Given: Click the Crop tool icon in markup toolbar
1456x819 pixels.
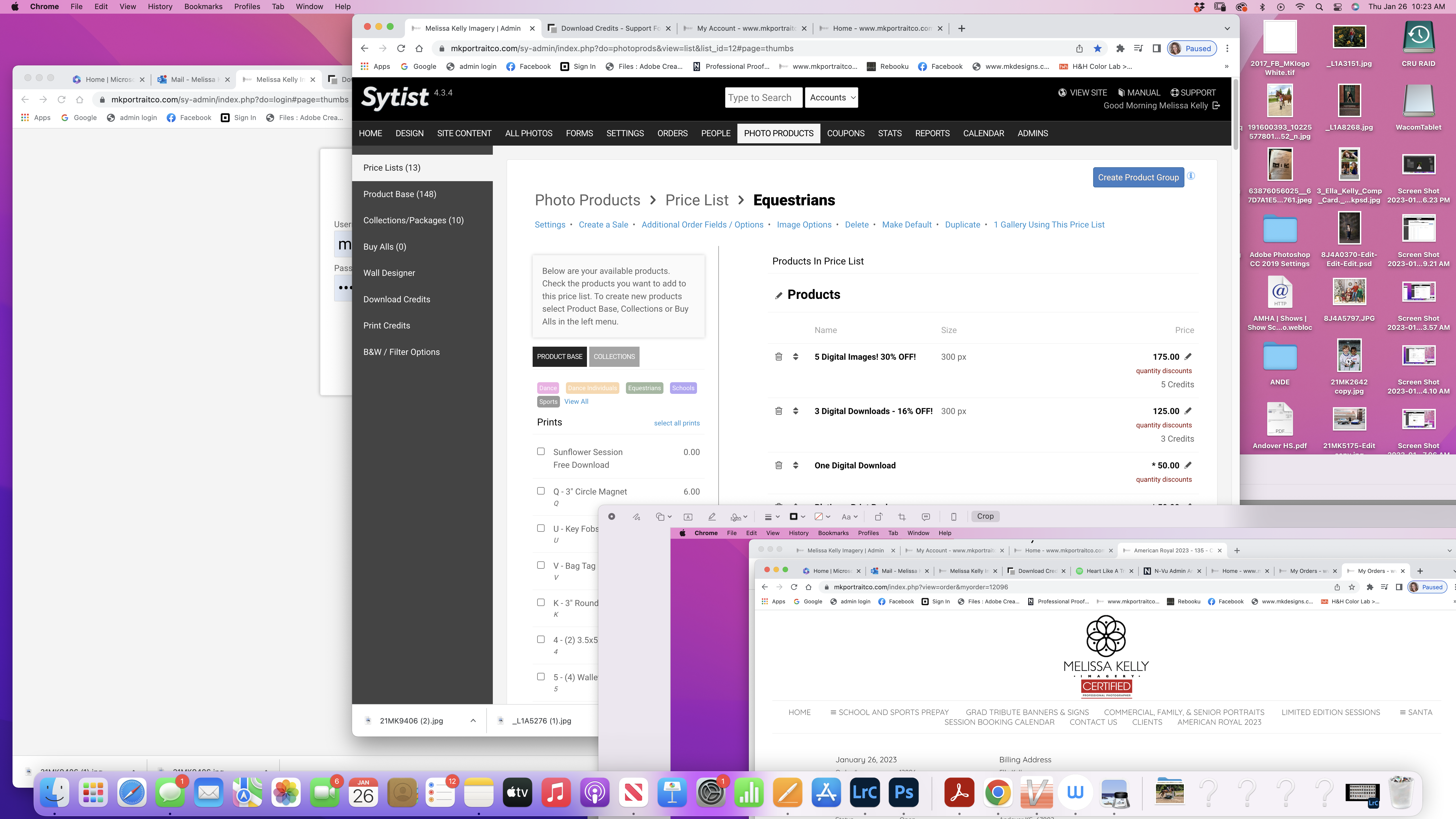Looking at the screenshot, I should (902, 517).
